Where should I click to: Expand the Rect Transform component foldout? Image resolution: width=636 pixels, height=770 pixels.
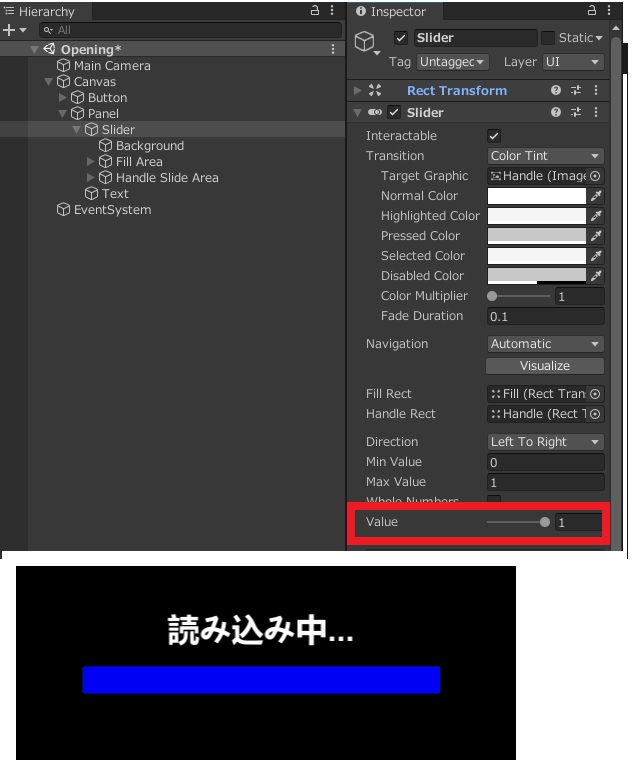tap(358, 90)
